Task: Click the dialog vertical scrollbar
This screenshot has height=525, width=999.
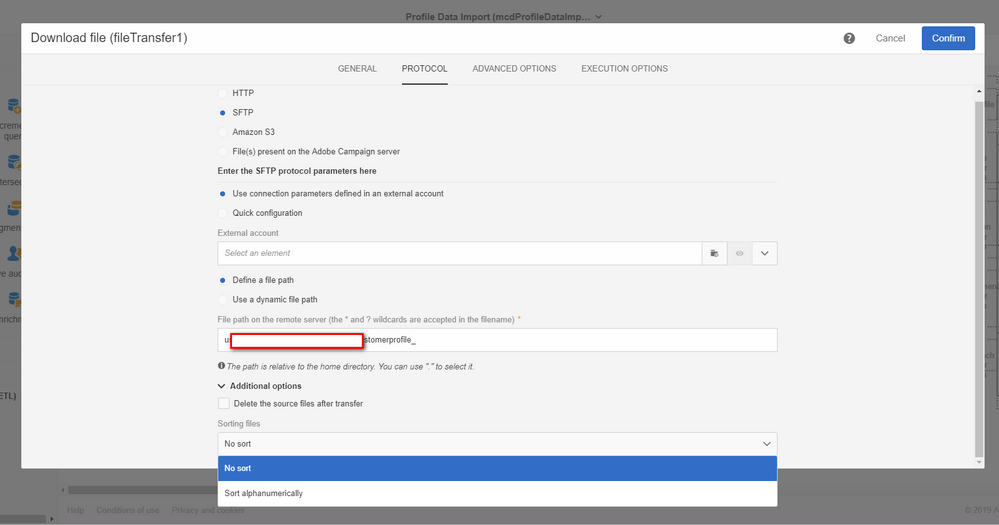Action: pos(979,278)
